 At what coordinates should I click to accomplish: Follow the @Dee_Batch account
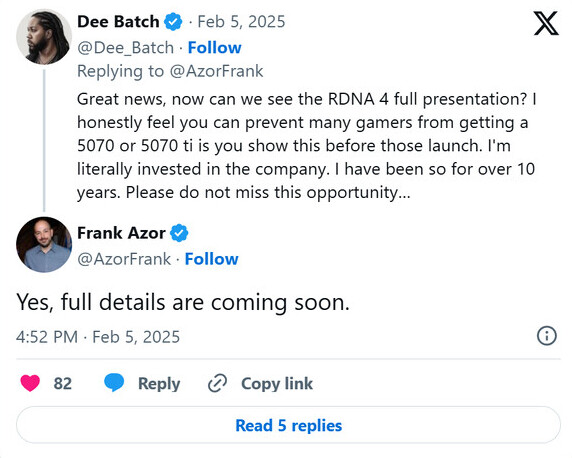coord(214,48)
